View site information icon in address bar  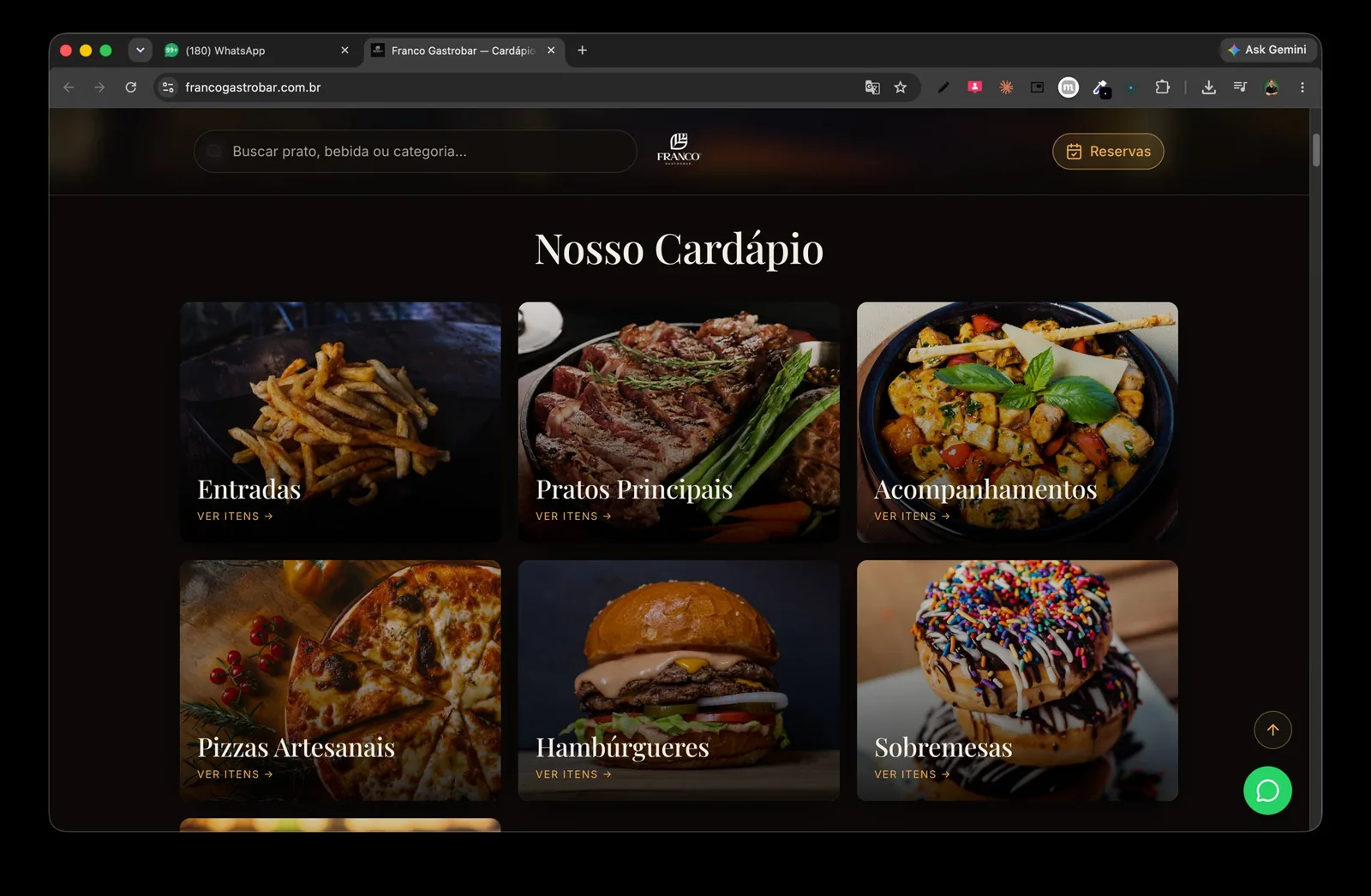tap(168, 87)
